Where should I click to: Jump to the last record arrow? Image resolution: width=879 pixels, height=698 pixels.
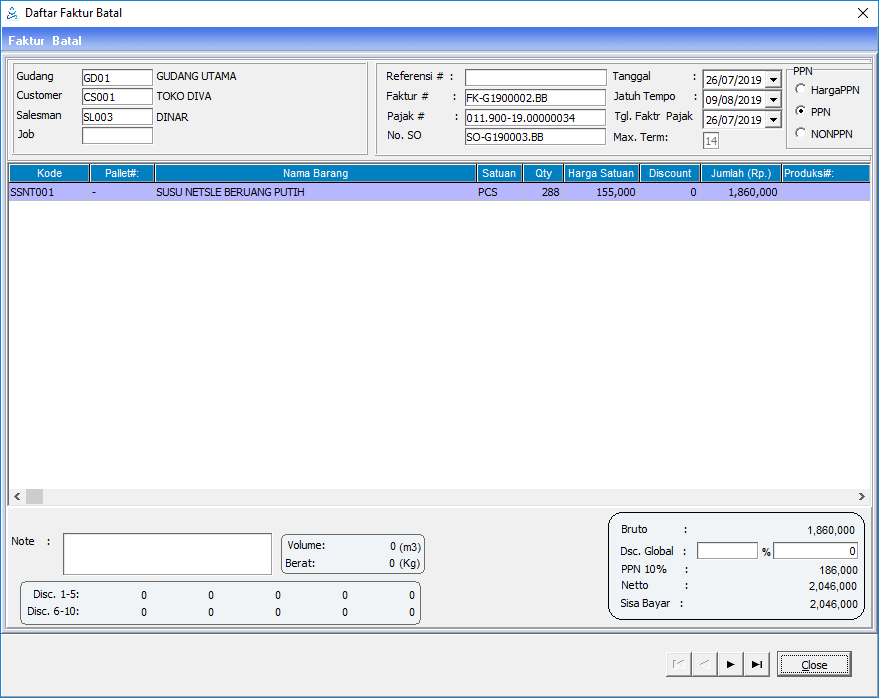[x=757, y=664]
